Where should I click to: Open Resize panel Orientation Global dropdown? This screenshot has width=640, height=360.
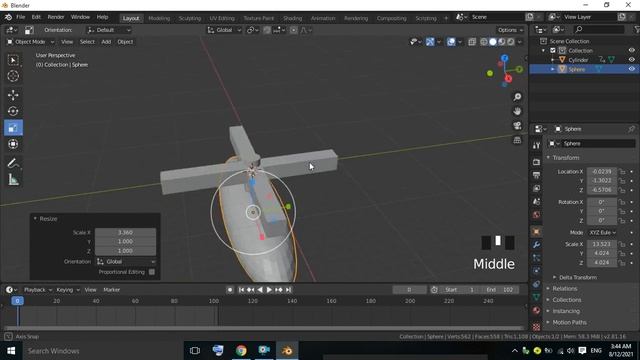126,262
